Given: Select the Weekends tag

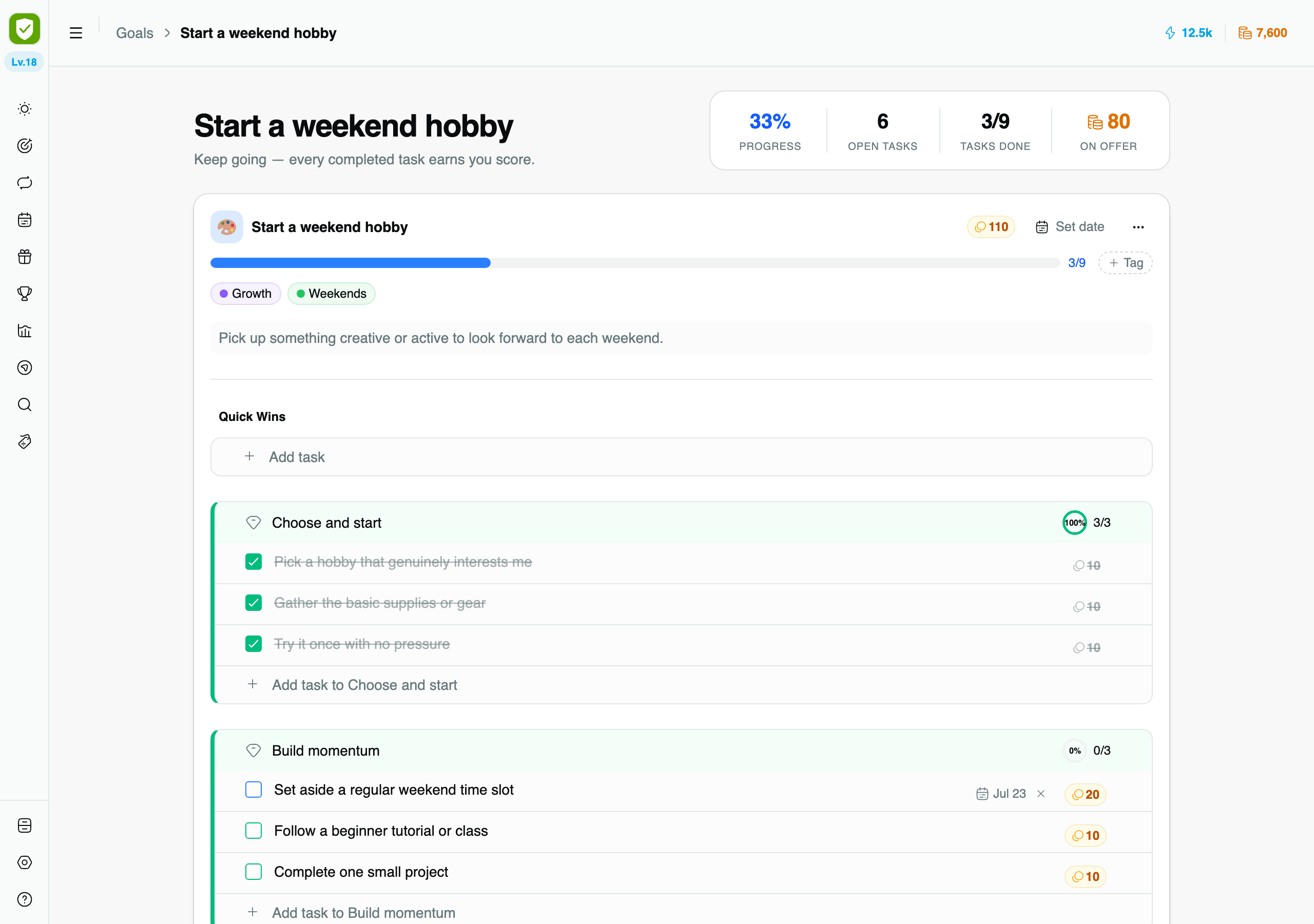Looking at the screenshot, I should [x=332, y=294].
